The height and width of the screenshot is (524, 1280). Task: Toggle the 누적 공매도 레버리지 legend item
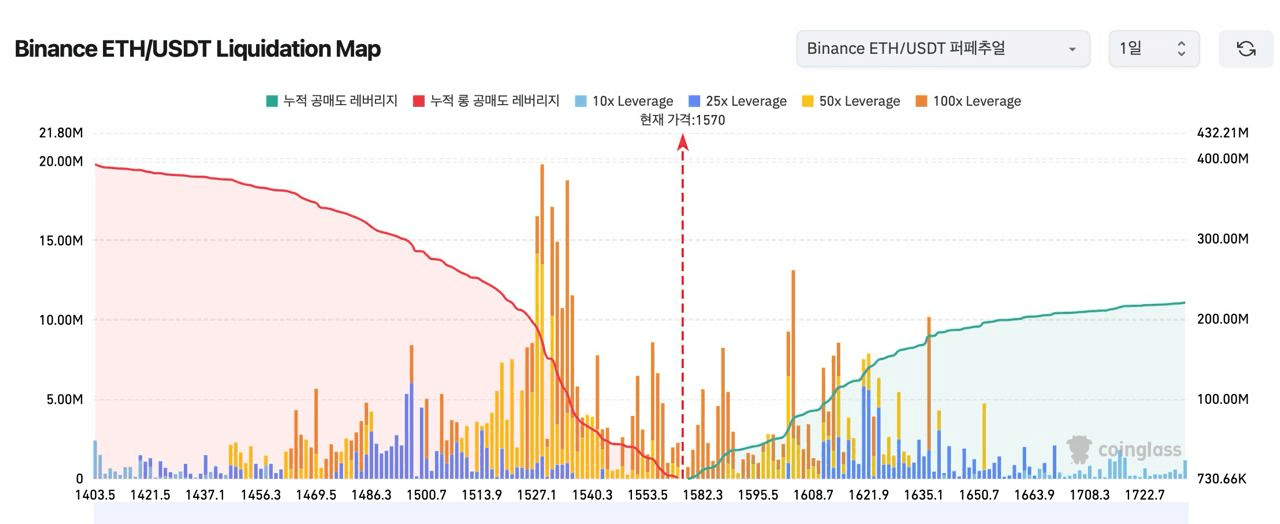pos(331,101)
